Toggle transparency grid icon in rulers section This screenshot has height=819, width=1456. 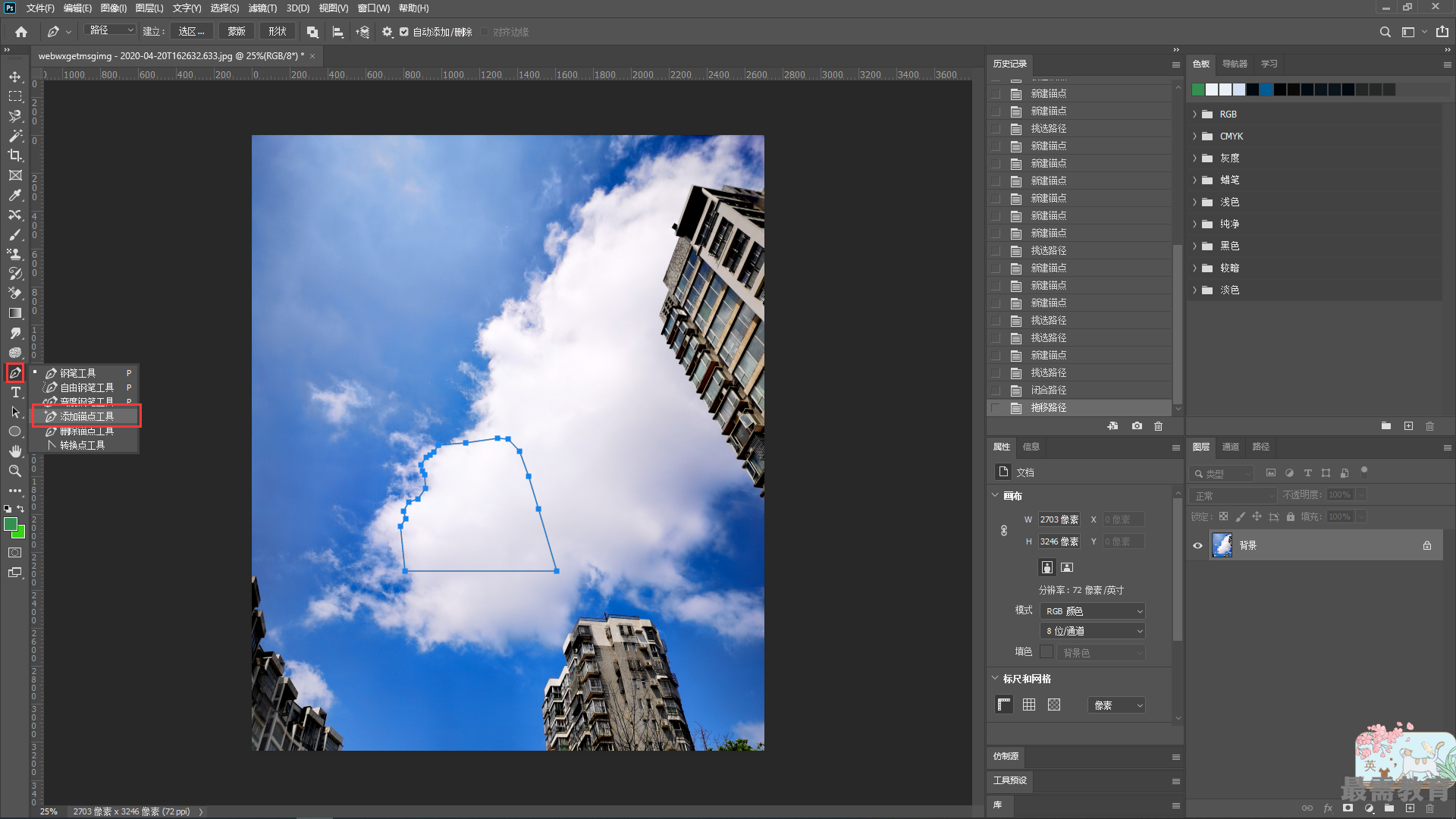point(1054,704)
